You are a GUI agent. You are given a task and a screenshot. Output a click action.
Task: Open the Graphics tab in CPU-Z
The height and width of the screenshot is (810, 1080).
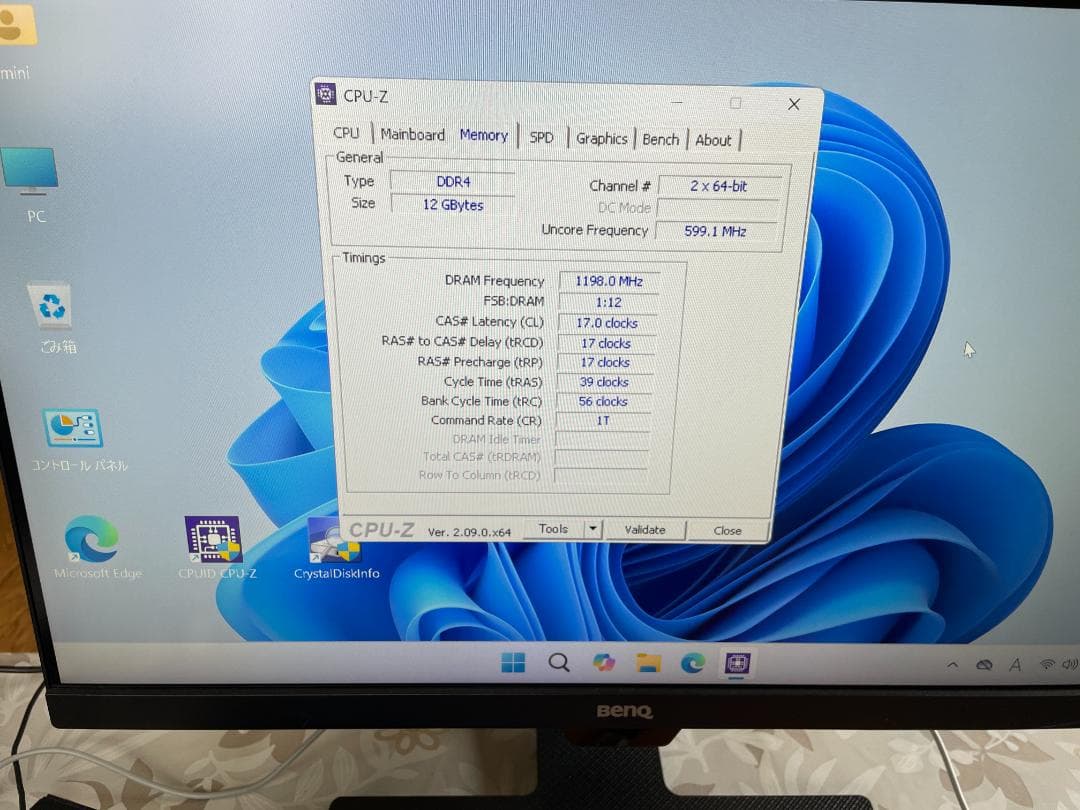coord(601,139)
